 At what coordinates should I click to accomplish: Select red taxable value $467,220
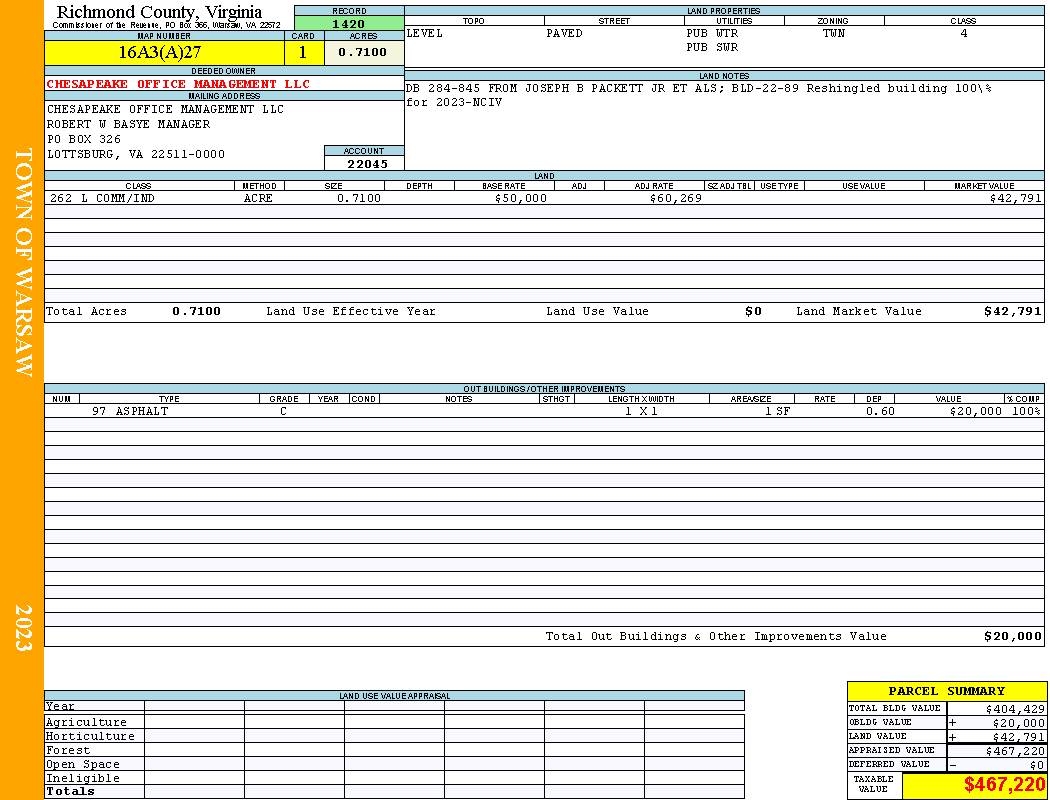[1004, 785]
